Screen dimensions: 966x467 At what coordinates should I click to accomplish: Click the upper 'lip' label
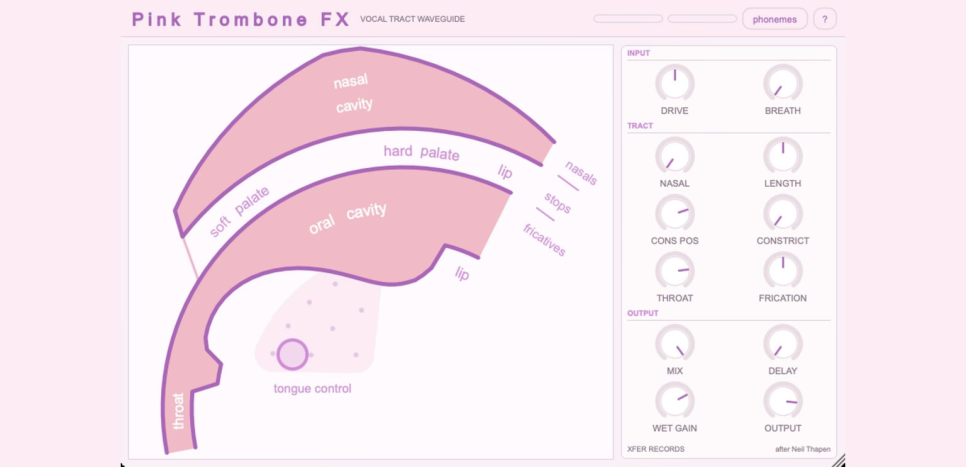[505, 172]
